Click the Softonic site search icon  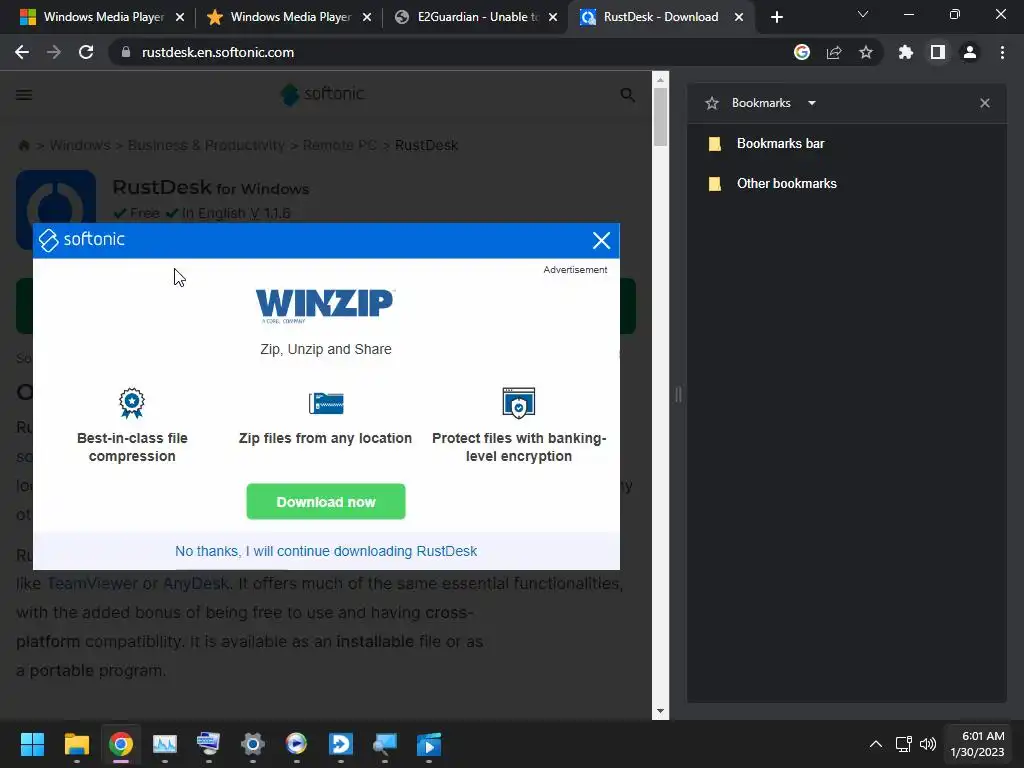click(x=628, y=95)
